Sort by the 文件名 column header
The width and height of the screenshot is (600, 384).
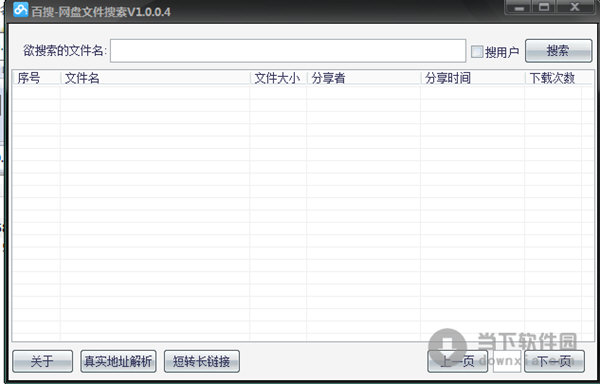[x=155, y=78]
